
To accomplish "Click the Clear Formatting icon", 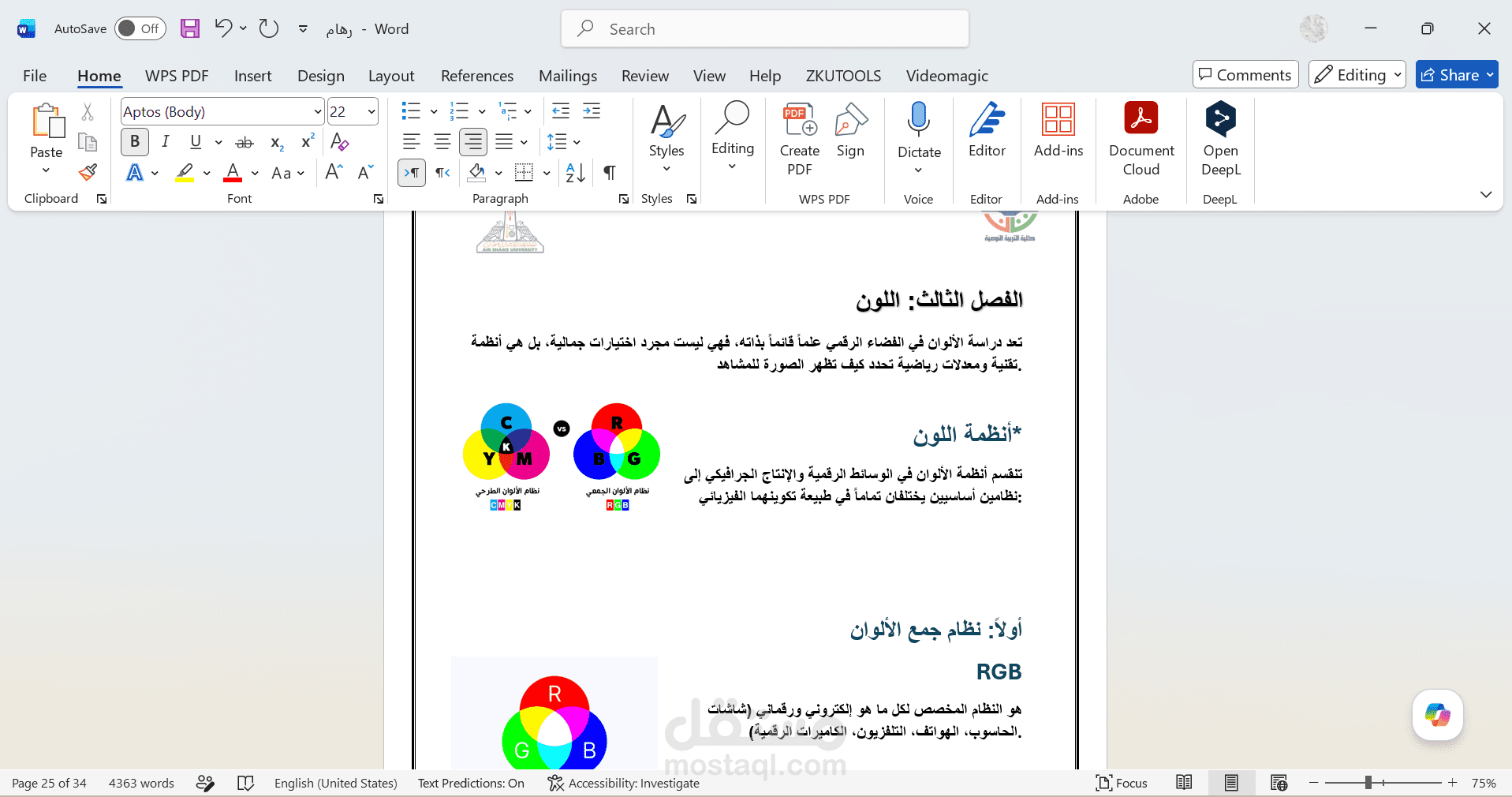I will coord(340,142).
